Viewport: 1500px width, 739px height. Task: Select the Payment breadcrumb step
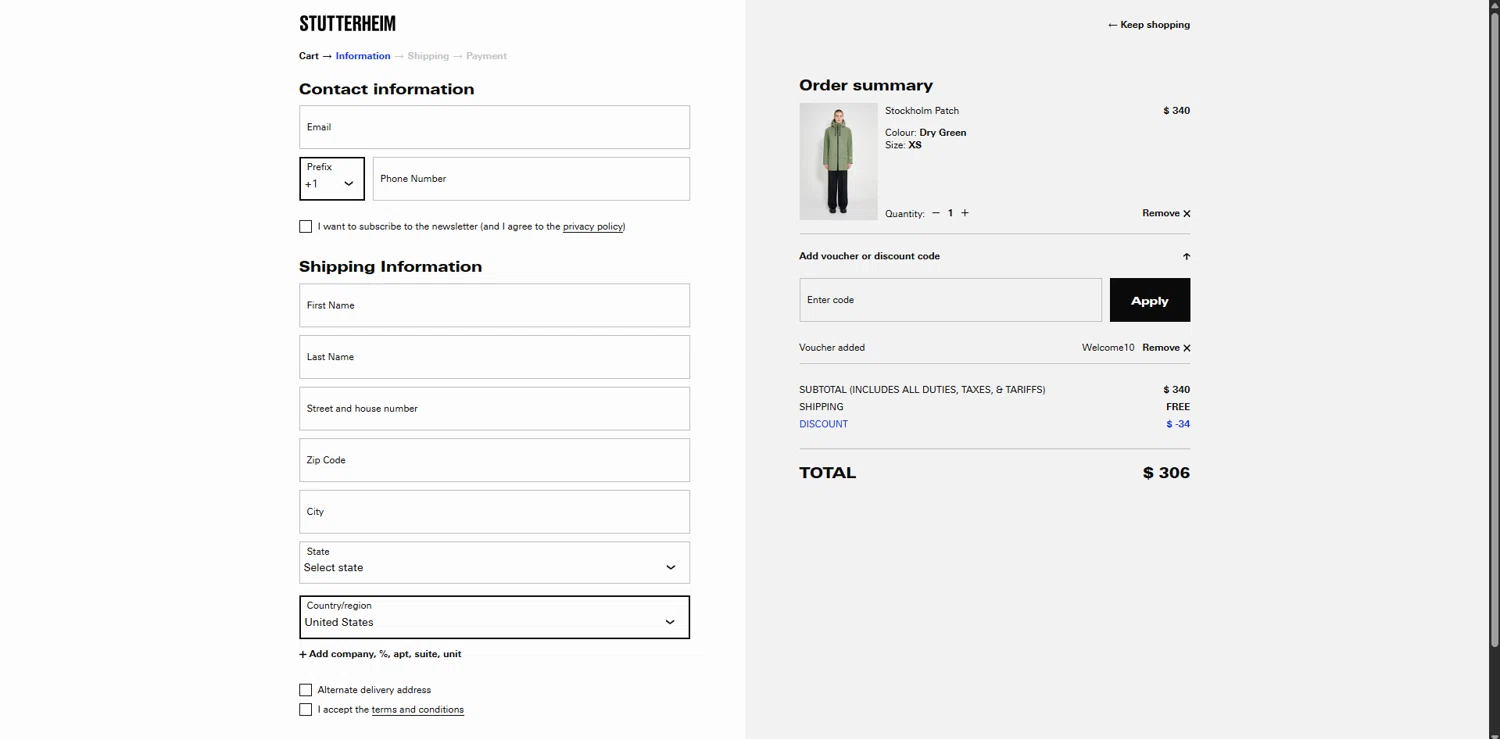tap(486, 56)
